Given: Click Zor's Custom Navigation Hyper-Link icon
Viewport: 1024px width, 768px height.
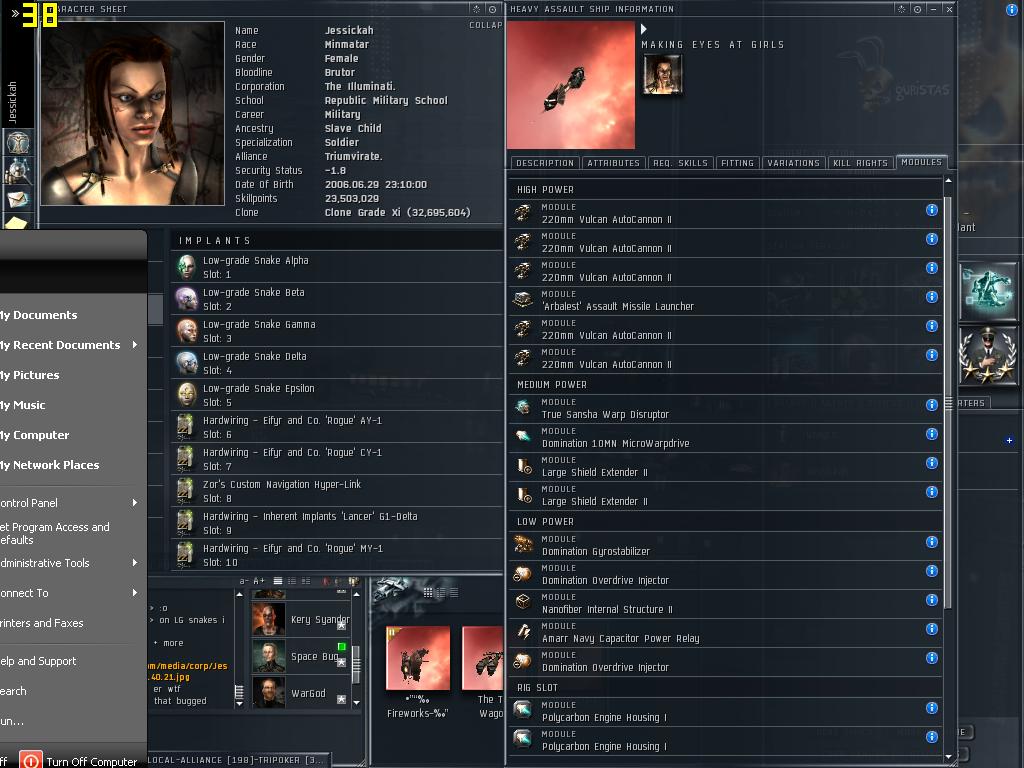Looking at the screenshot, I should (187, 490).
